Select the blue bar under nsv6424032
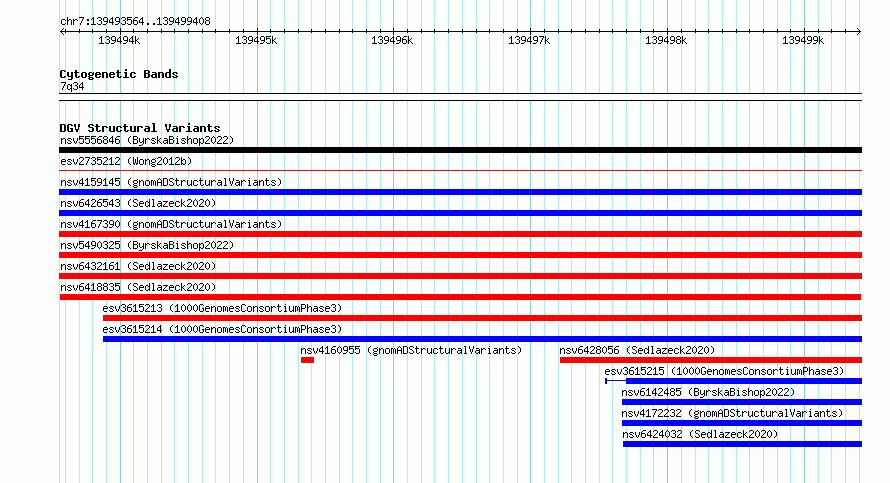Image resolution: width=890 pixels, height=483 pixels. [742, 444]
